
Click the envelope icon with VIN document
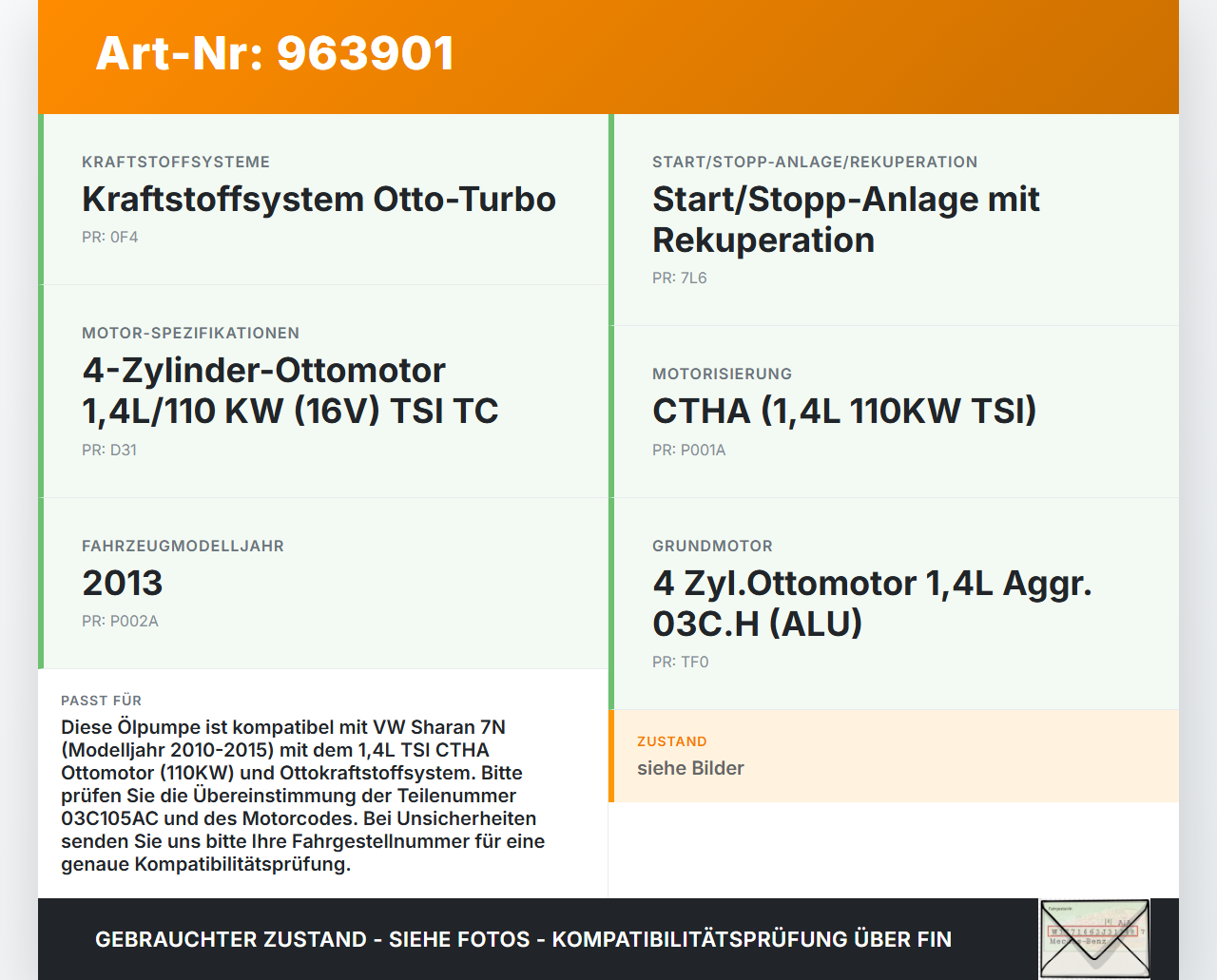tap(1094, 938)
